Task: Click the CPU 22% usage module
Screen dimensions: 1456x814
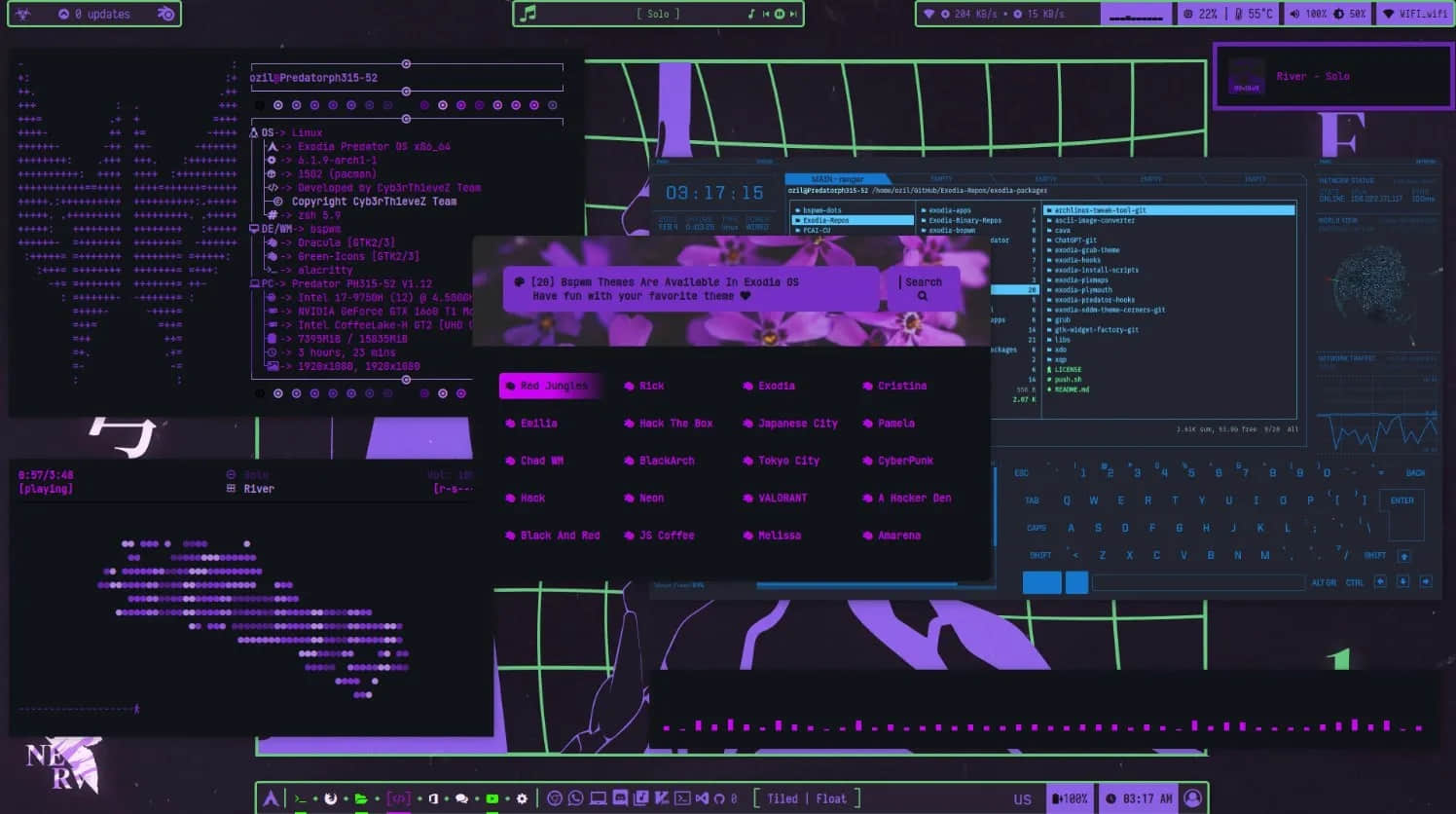Action: 1200,14
